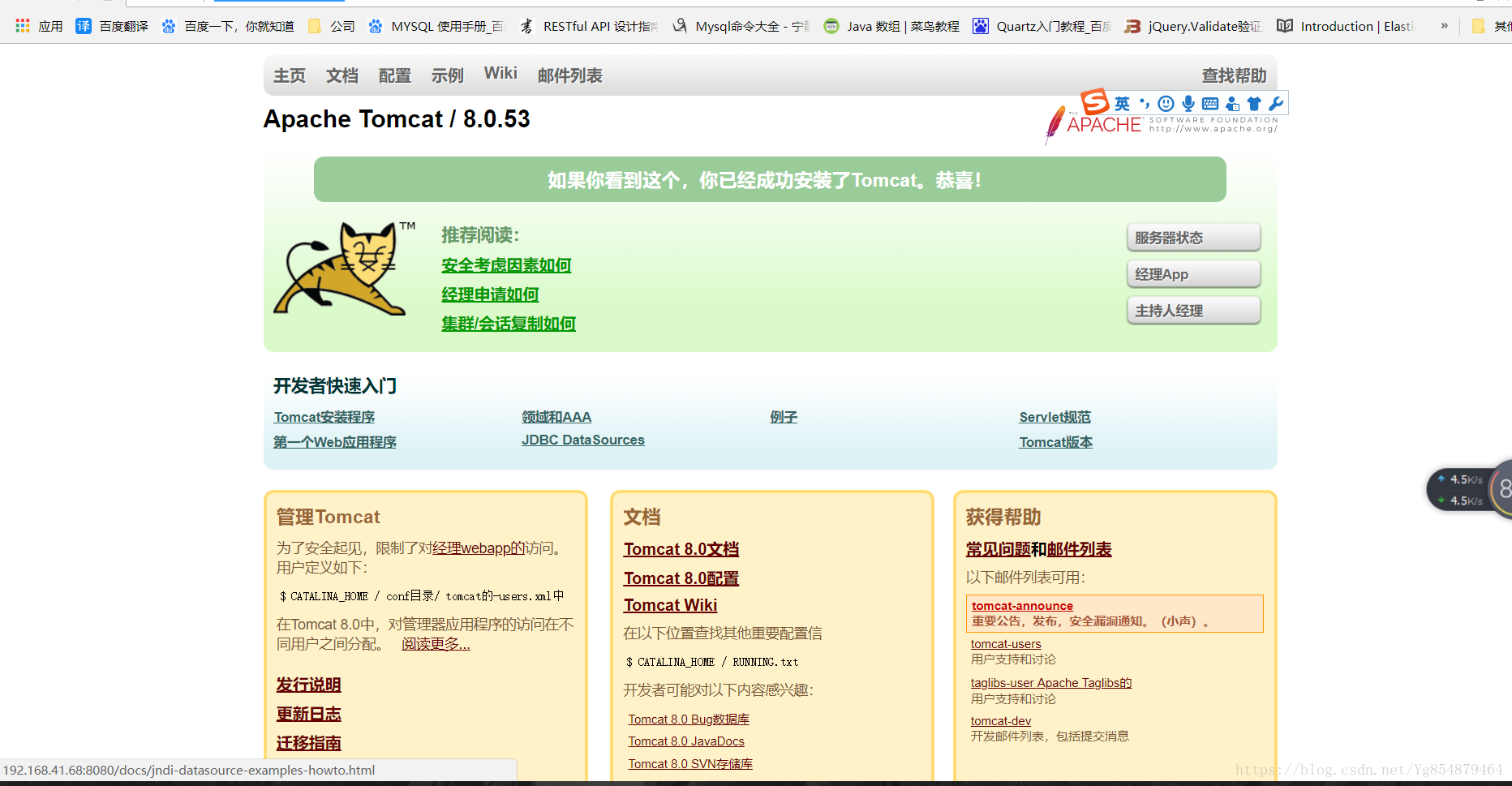Open the 文档 navigation tab
Screen dimensions: 1512x786
[342, 75]
